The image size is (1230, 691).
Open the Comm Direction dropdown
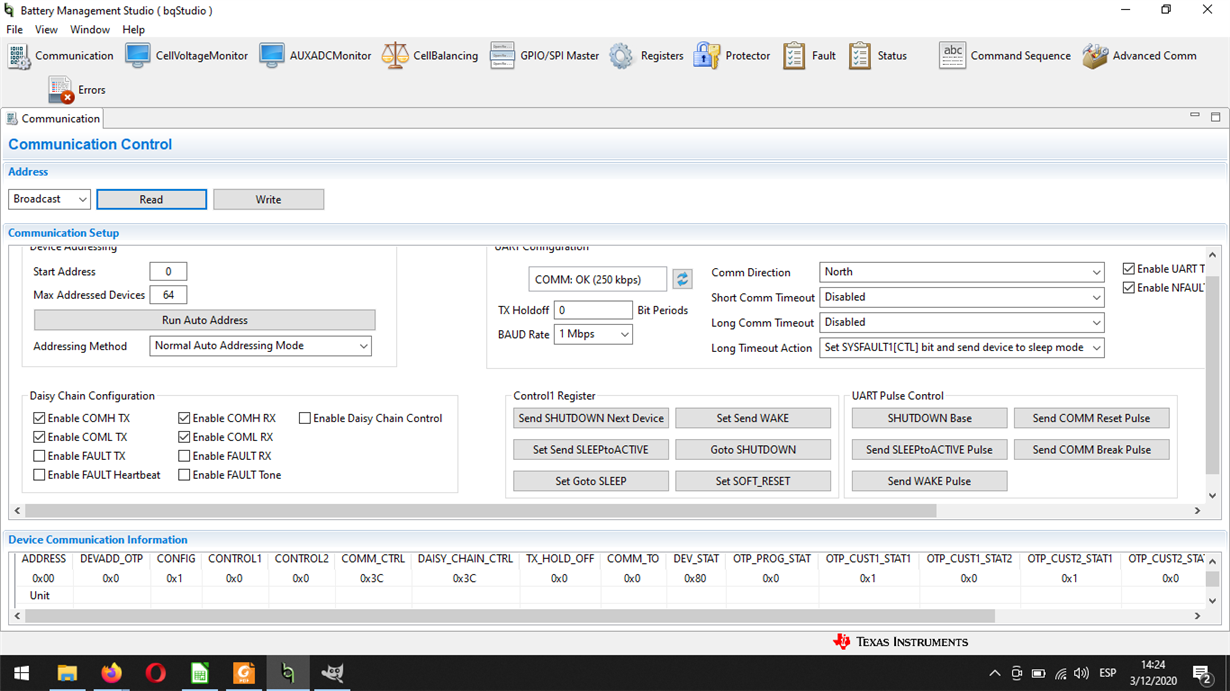962,272
